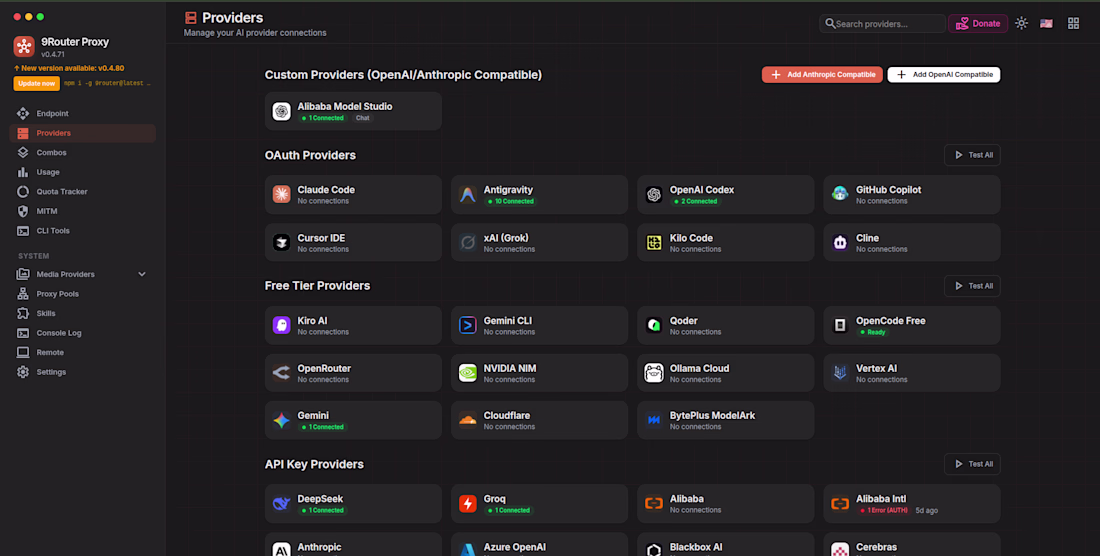
Task: Click the xAI (Grok) icon
Action: [468, 243]
